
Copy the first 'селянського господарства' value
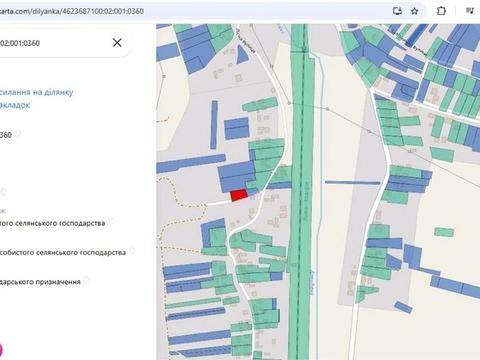coord(111,221)
